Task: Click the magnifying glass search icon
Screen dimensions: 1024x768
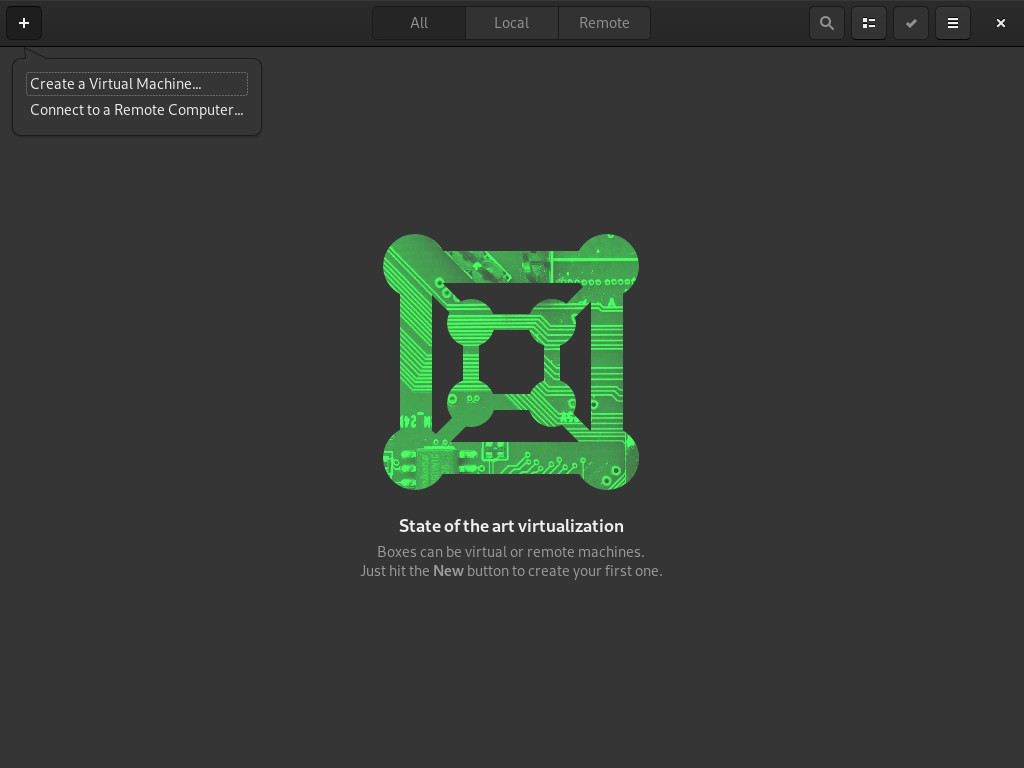Action: pos(826,22)
